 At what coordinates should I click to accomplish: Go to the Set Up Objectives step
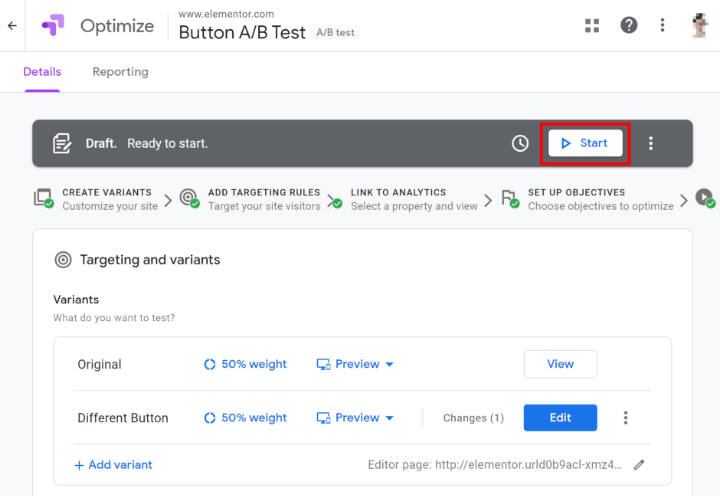(575, 198)
